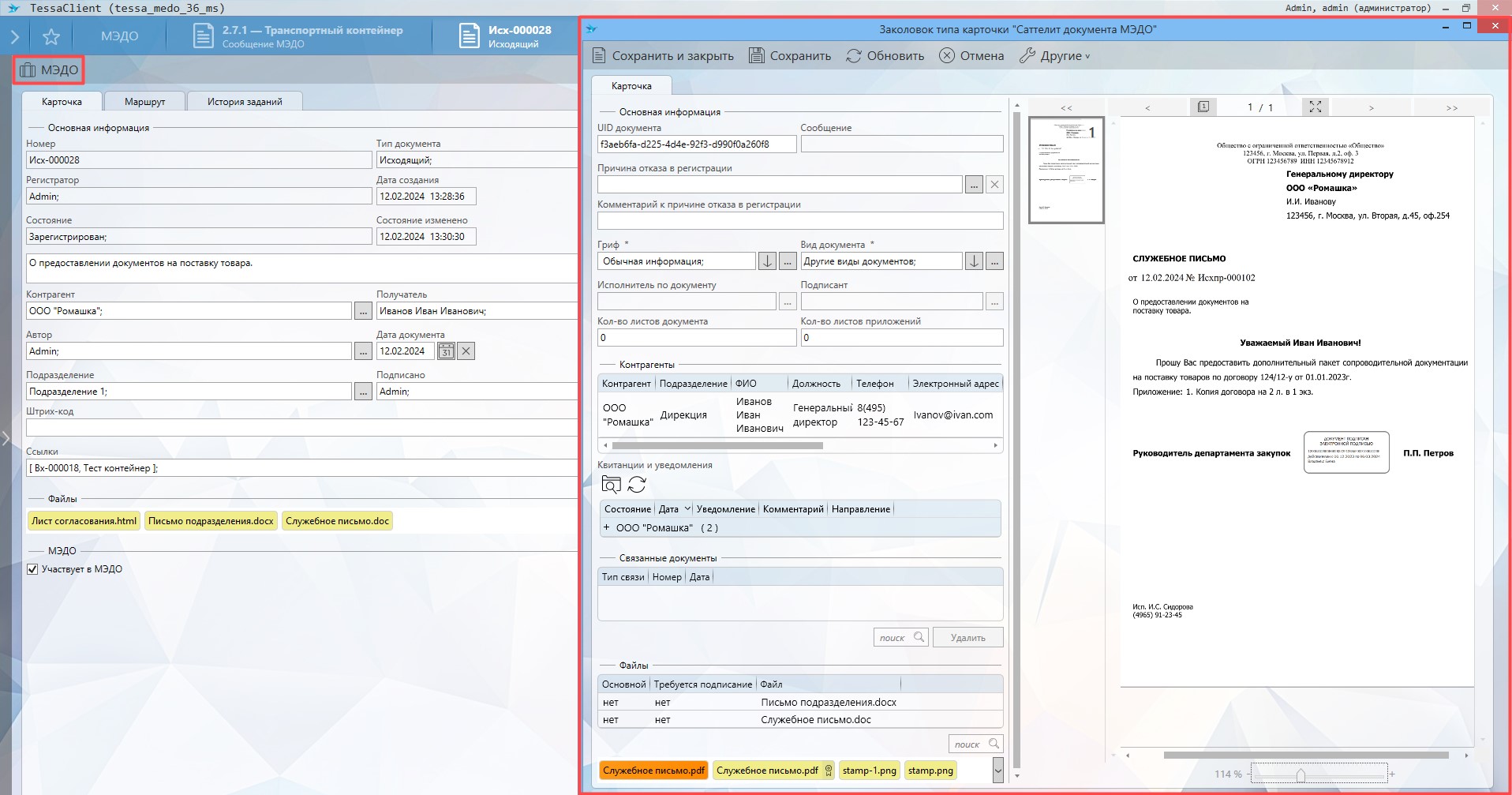Click the Удалить button

click(x=967, y=638)
